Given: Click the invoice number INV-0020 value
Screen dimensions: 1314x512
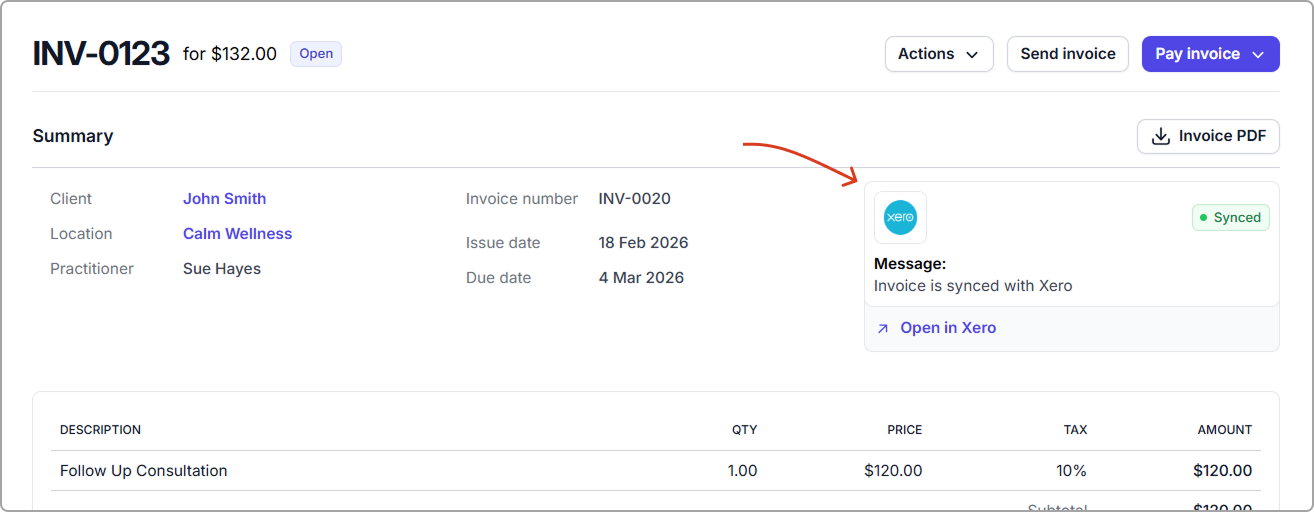Looking at the screenshot, I should point(634,199).
